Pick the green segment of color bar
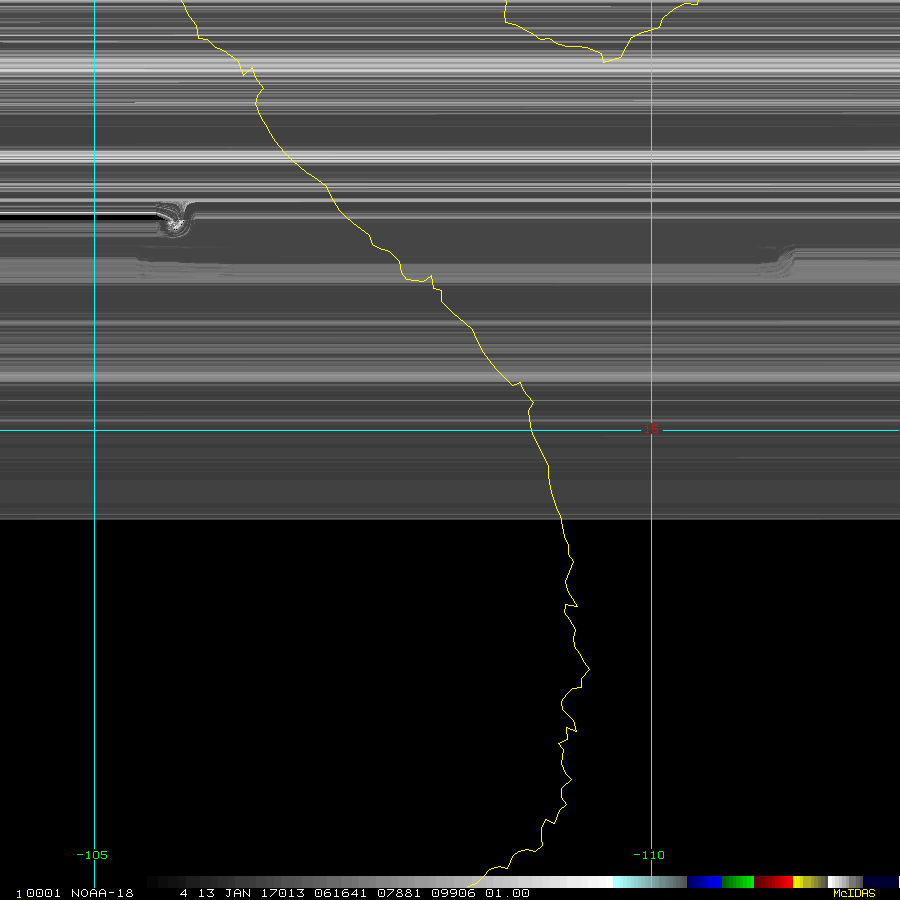900x900 pixels. pyautogui.click(x=738, y=882)
